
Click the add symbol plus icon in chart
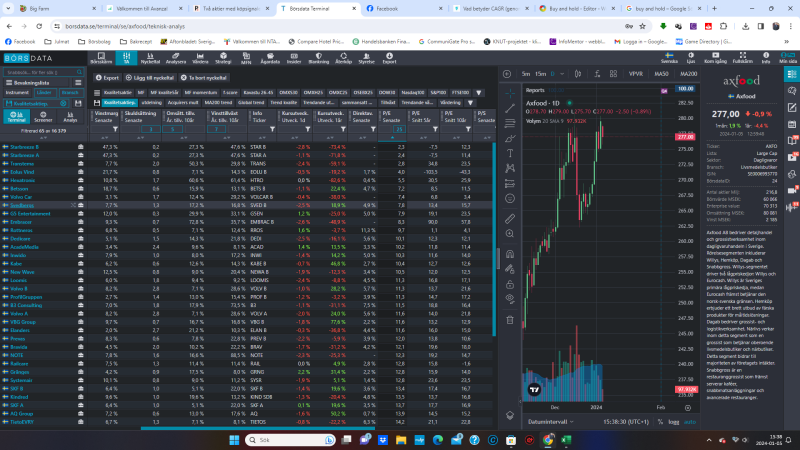coord(507,74)
